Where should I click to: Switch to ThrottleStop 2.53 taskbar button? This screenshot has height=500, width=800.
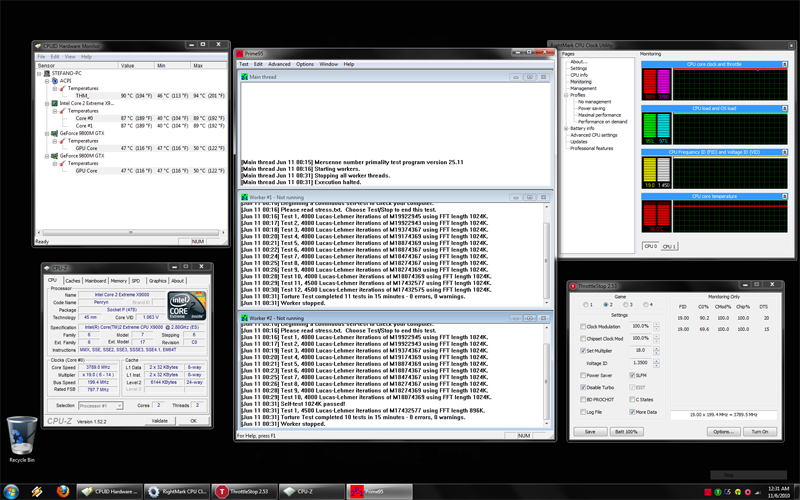pyautogui.click(x=244, y=492)
